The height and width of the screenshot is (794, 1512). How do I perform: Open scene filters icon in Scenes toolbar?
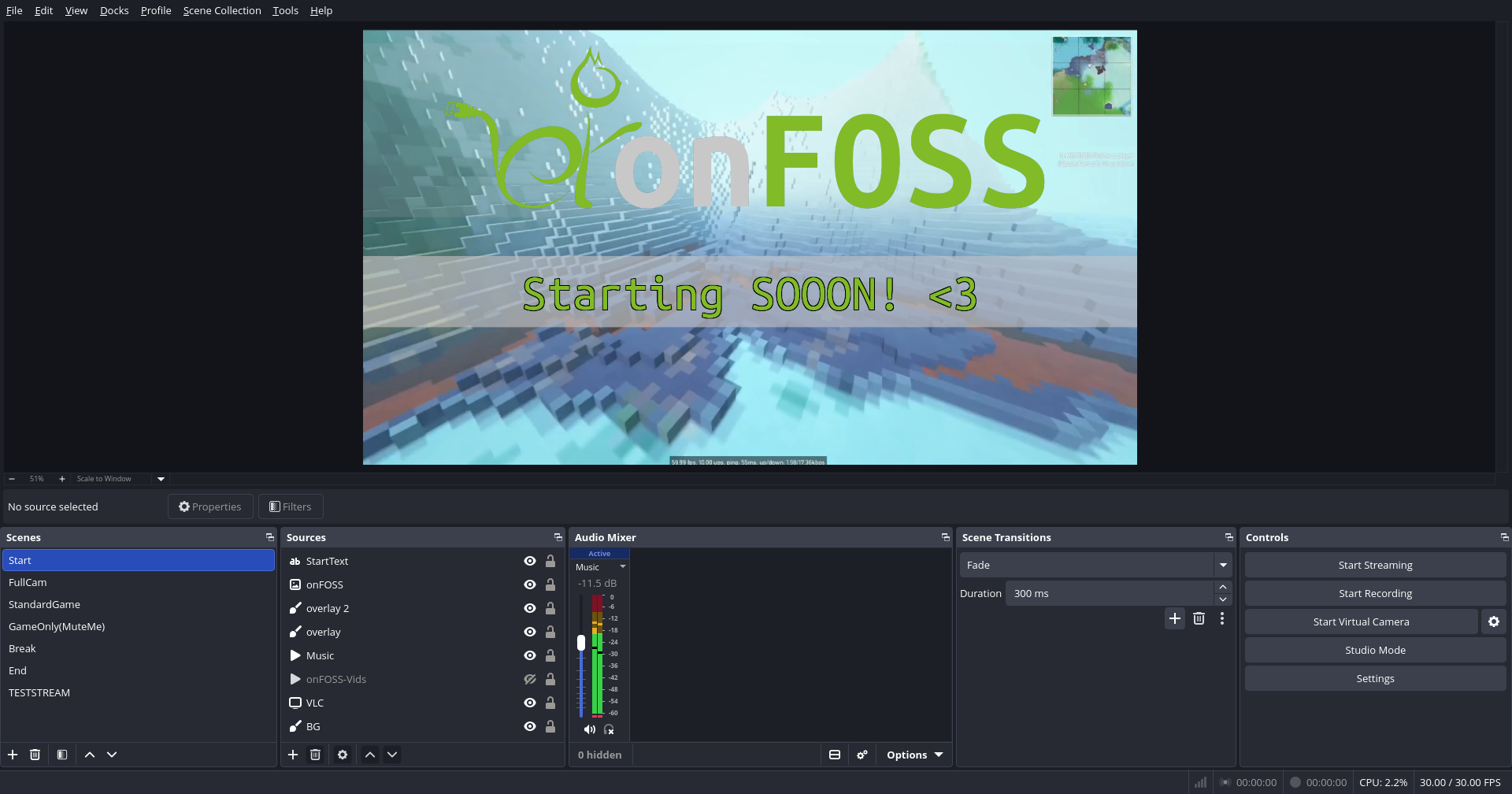pyautogui.click(x=62, y=755)
